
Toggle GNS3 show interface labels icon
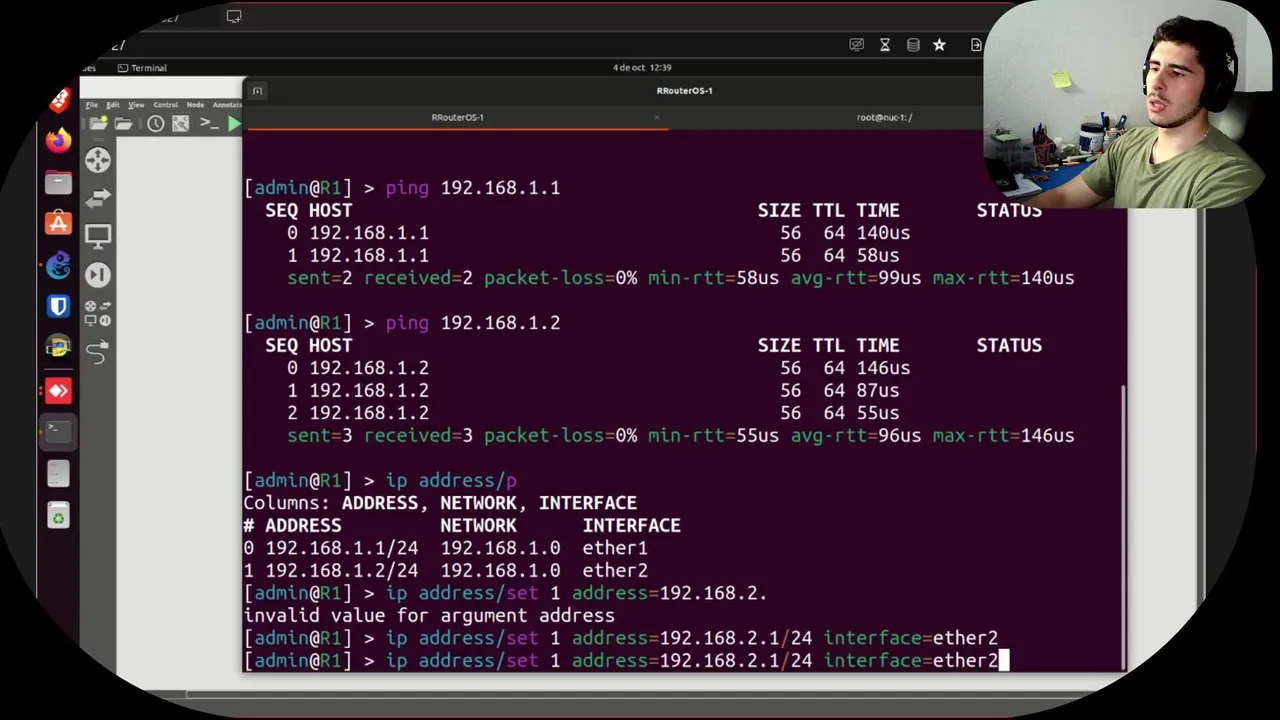(x=180, y=124)
